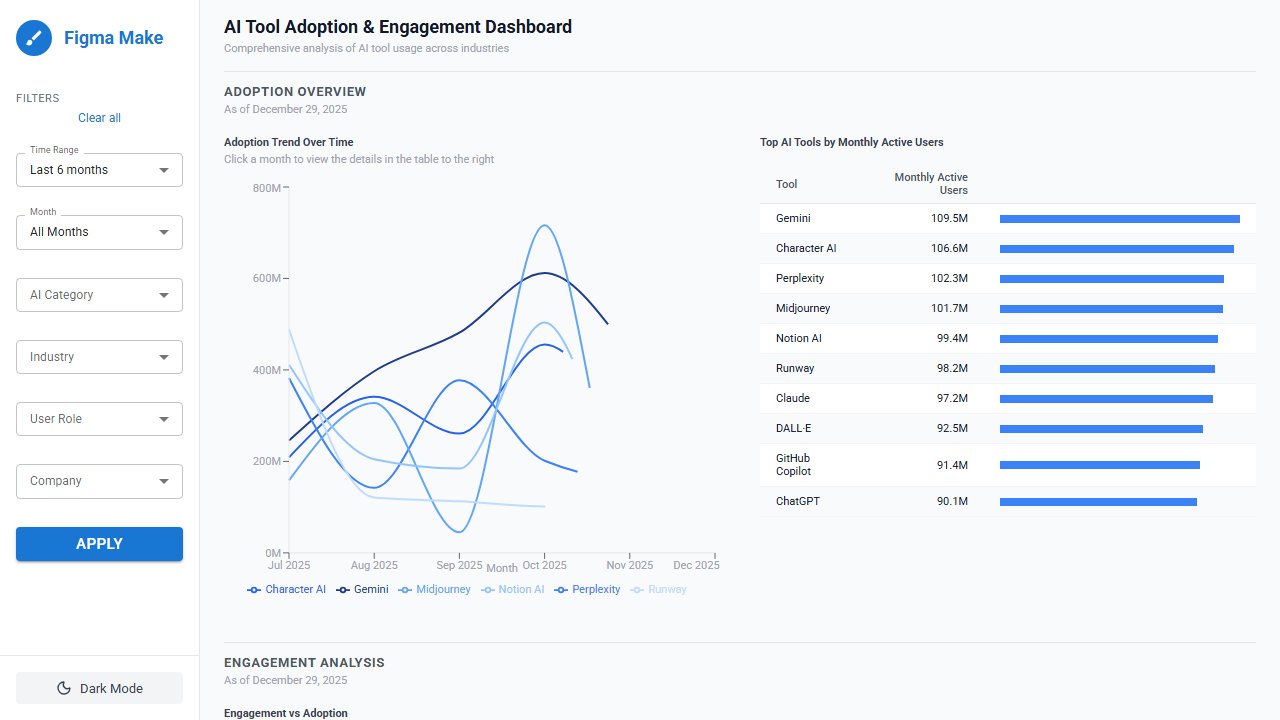Click the DALL-E row name
Screen dimensions: 1280x720
(794, 429)
